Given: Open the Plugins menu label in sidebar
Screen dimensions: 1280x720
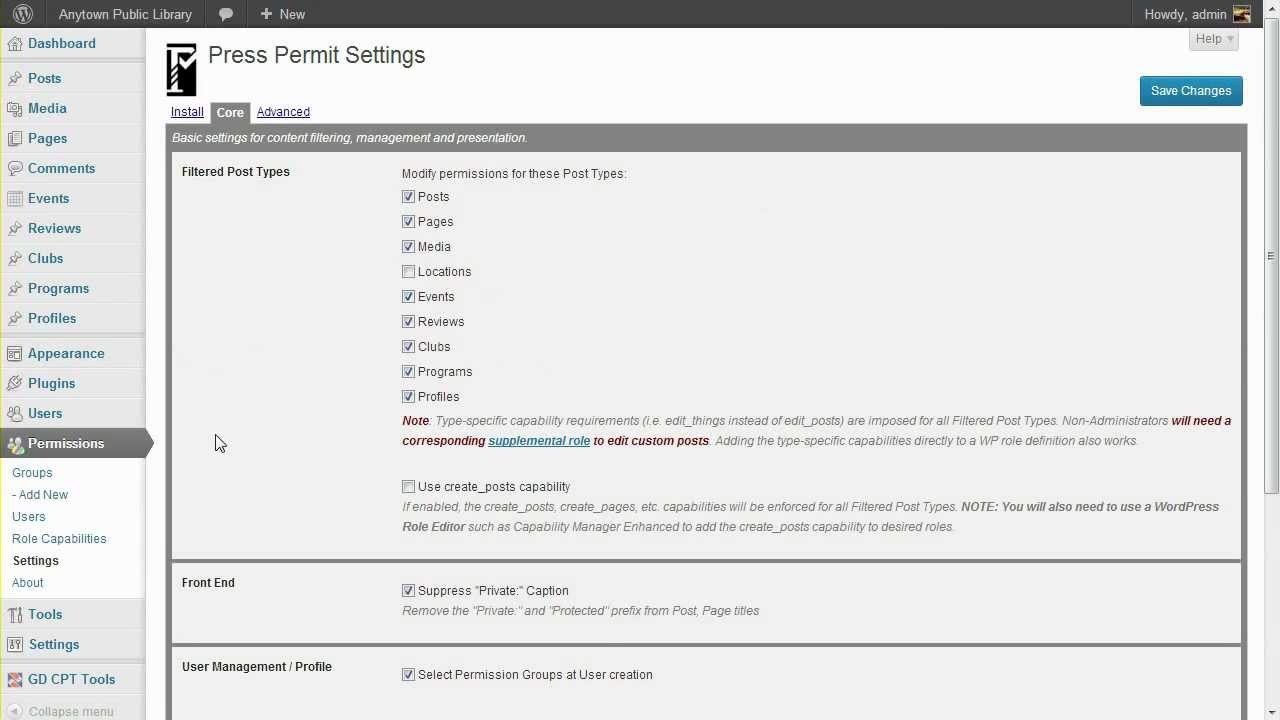Looking at the screenshot, I should coord(51,383).
